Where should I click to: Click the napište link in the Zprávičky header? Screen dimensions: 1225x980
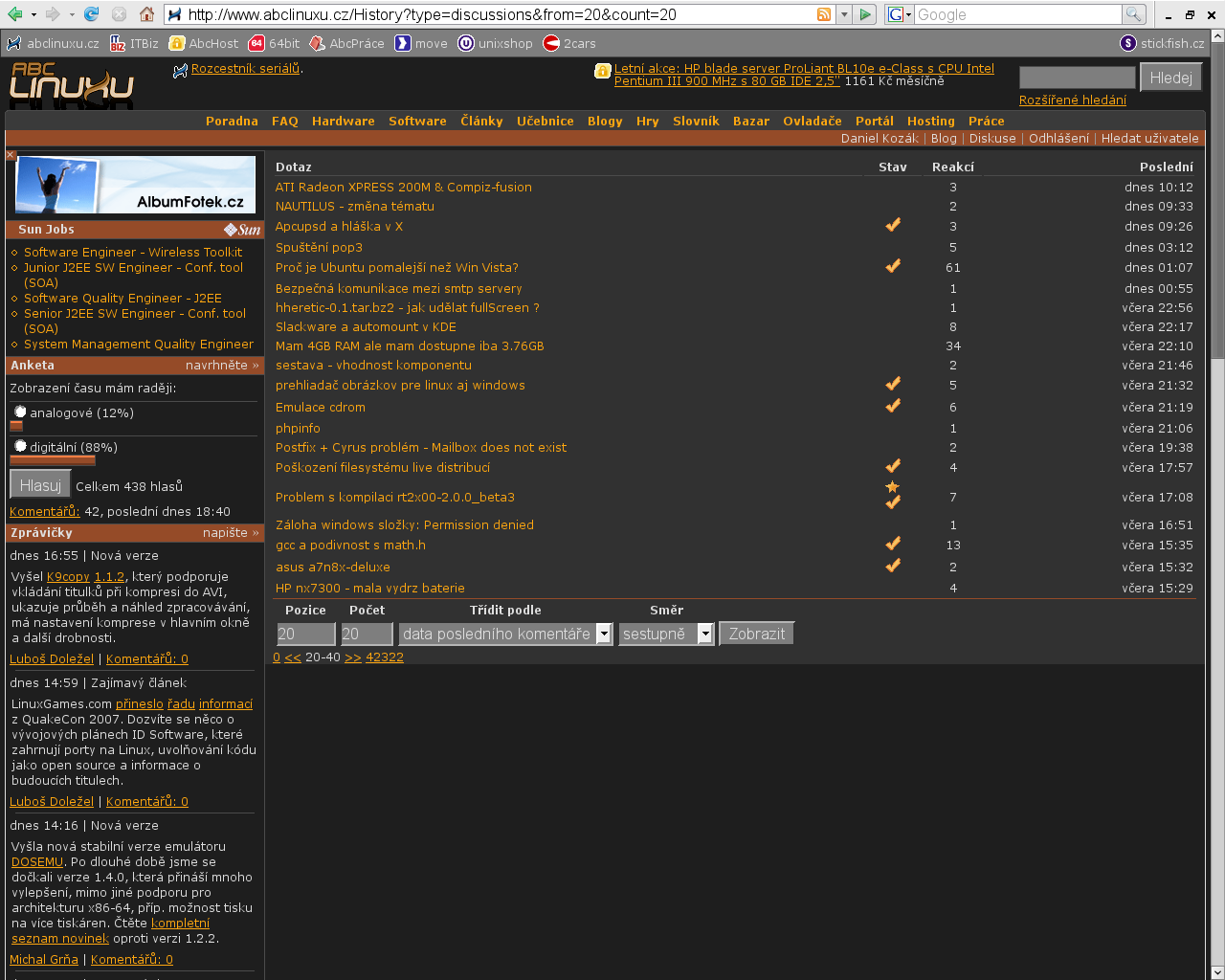231,532
